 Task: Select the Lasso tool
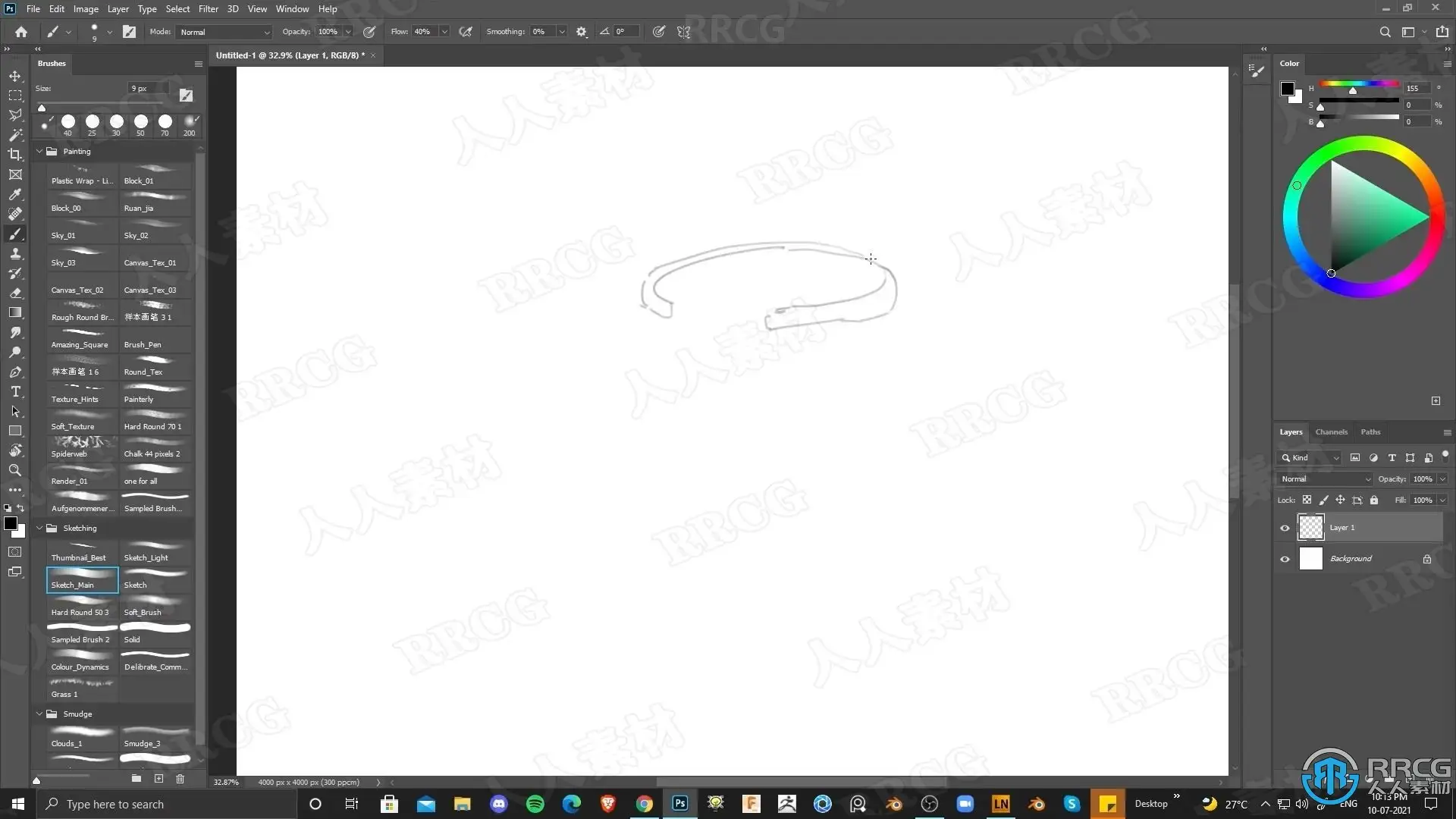pos(15,115)
